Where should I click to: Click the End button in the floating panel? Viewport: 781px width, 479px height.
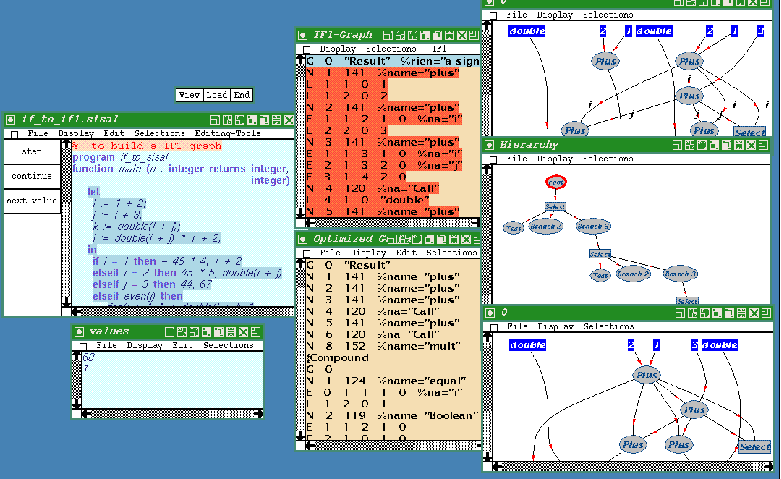[x=242, y=95]
